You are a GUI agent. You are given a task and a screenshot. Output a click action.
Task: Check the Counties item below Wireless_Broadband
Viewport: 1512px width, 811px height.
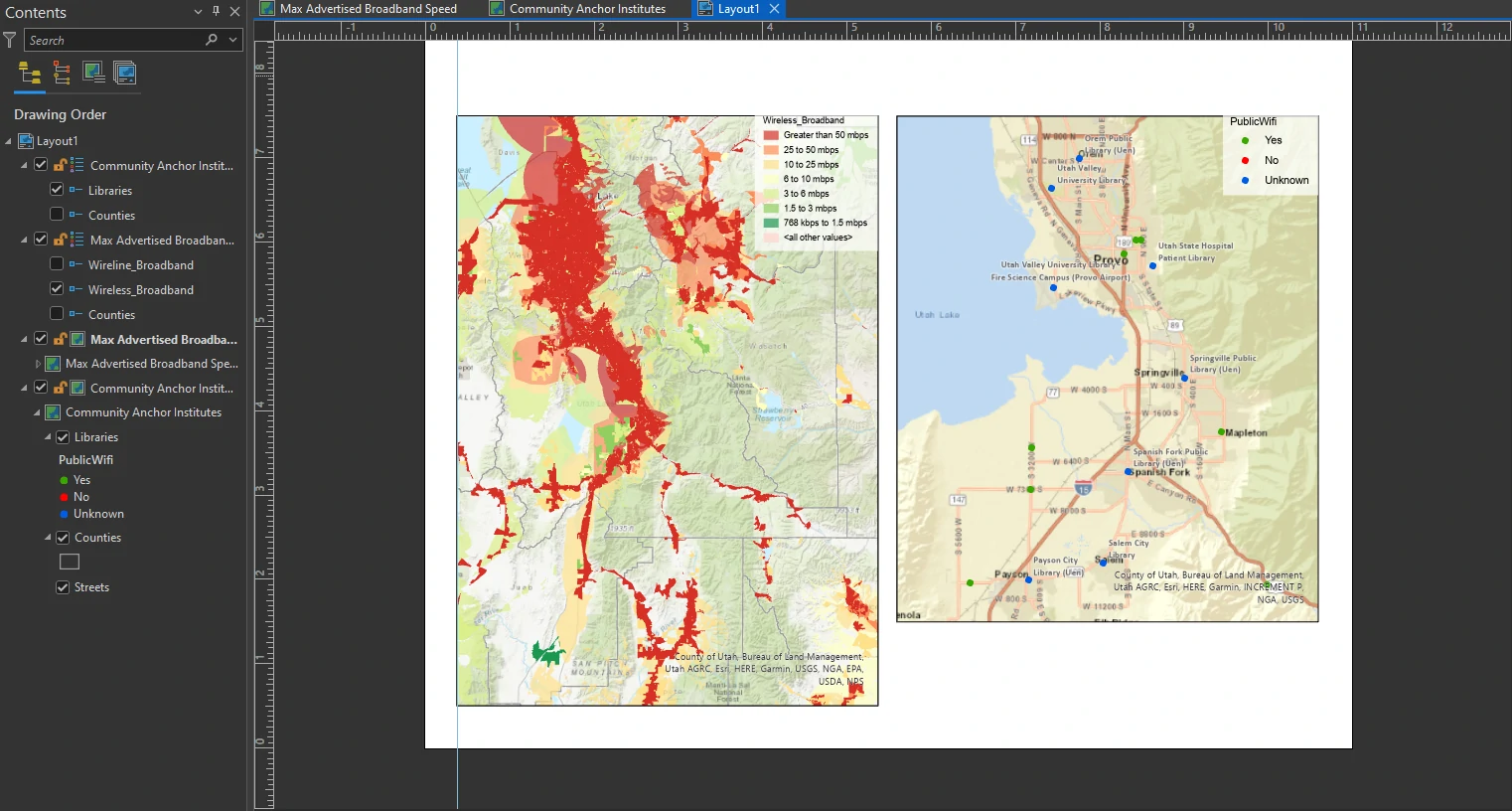[x=57, y=314]
